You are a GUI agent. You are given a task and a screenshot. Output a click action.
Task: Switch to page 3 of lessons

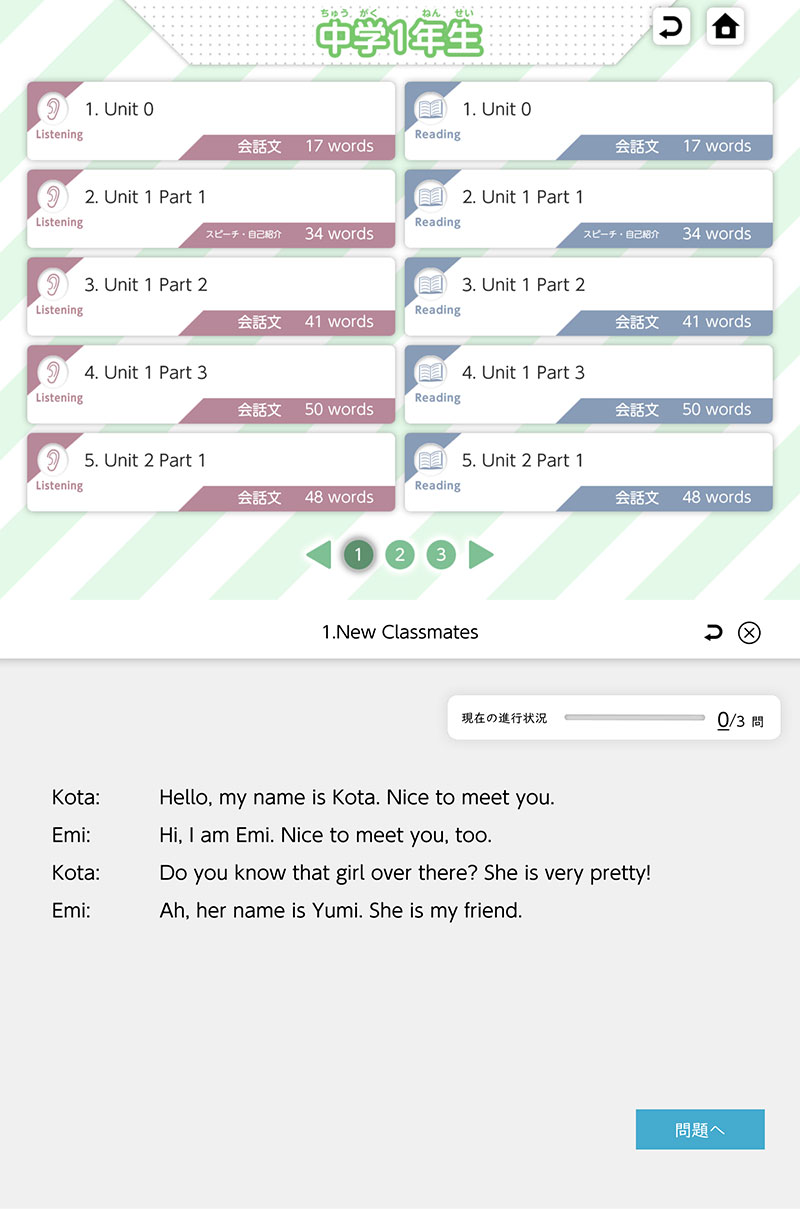tap(440, 555)
